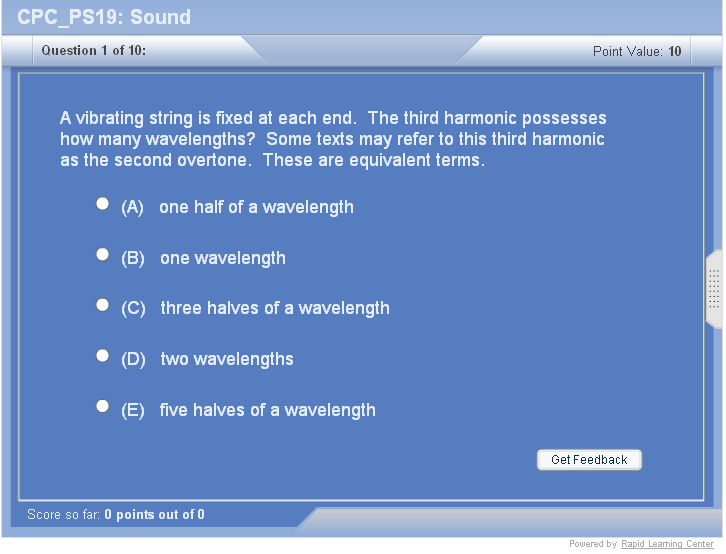Image resolution: width=726 pixels, height=554 pixels.
Task: Click the "one half of a wavelength" answer text
Action: (256, 208)
